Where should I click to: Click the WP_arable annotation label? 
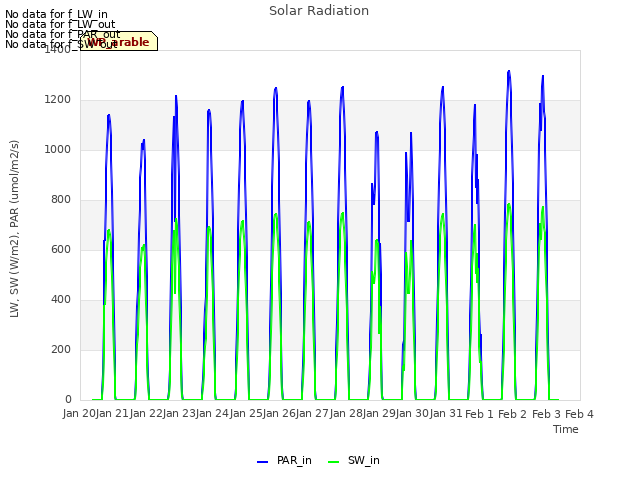[119, 41]
